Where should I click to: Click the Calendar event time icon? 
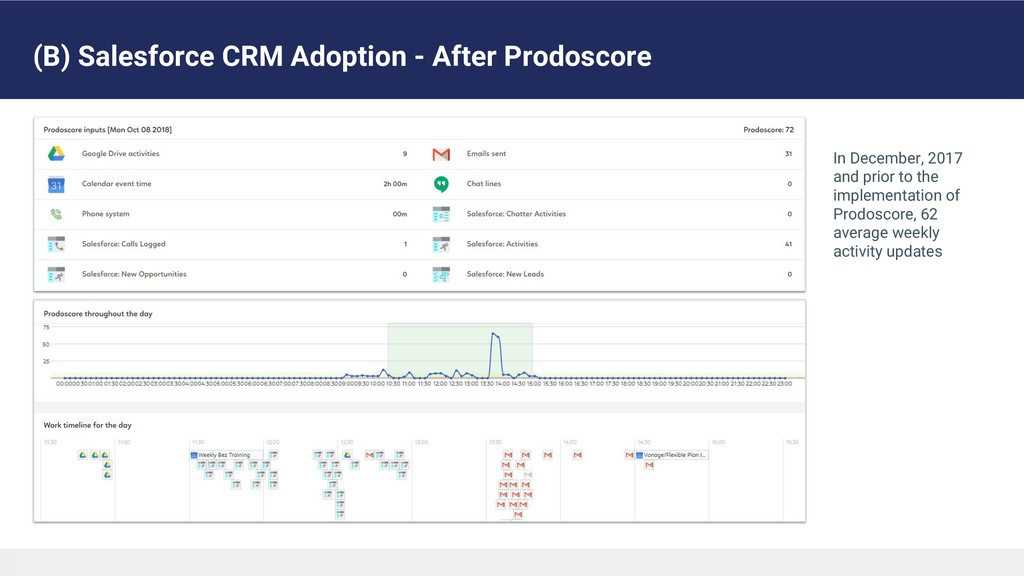click(56, 185)
